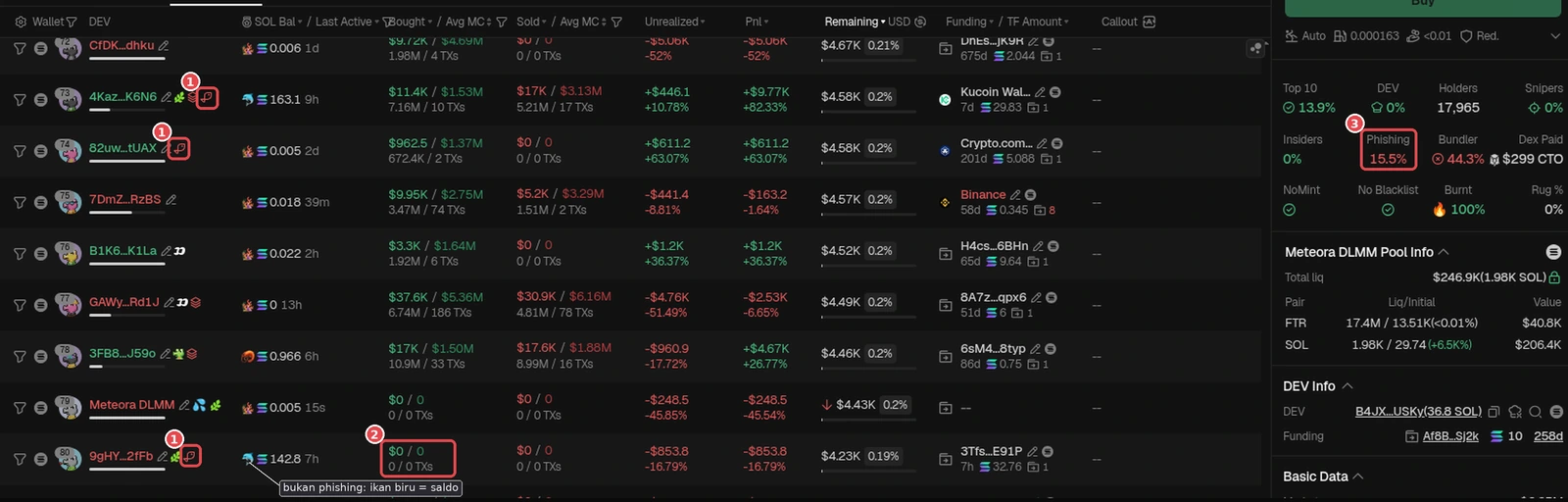
Task: Click the $30.9K sold value for GAWy...Rd1J
Action: point(537,296)
